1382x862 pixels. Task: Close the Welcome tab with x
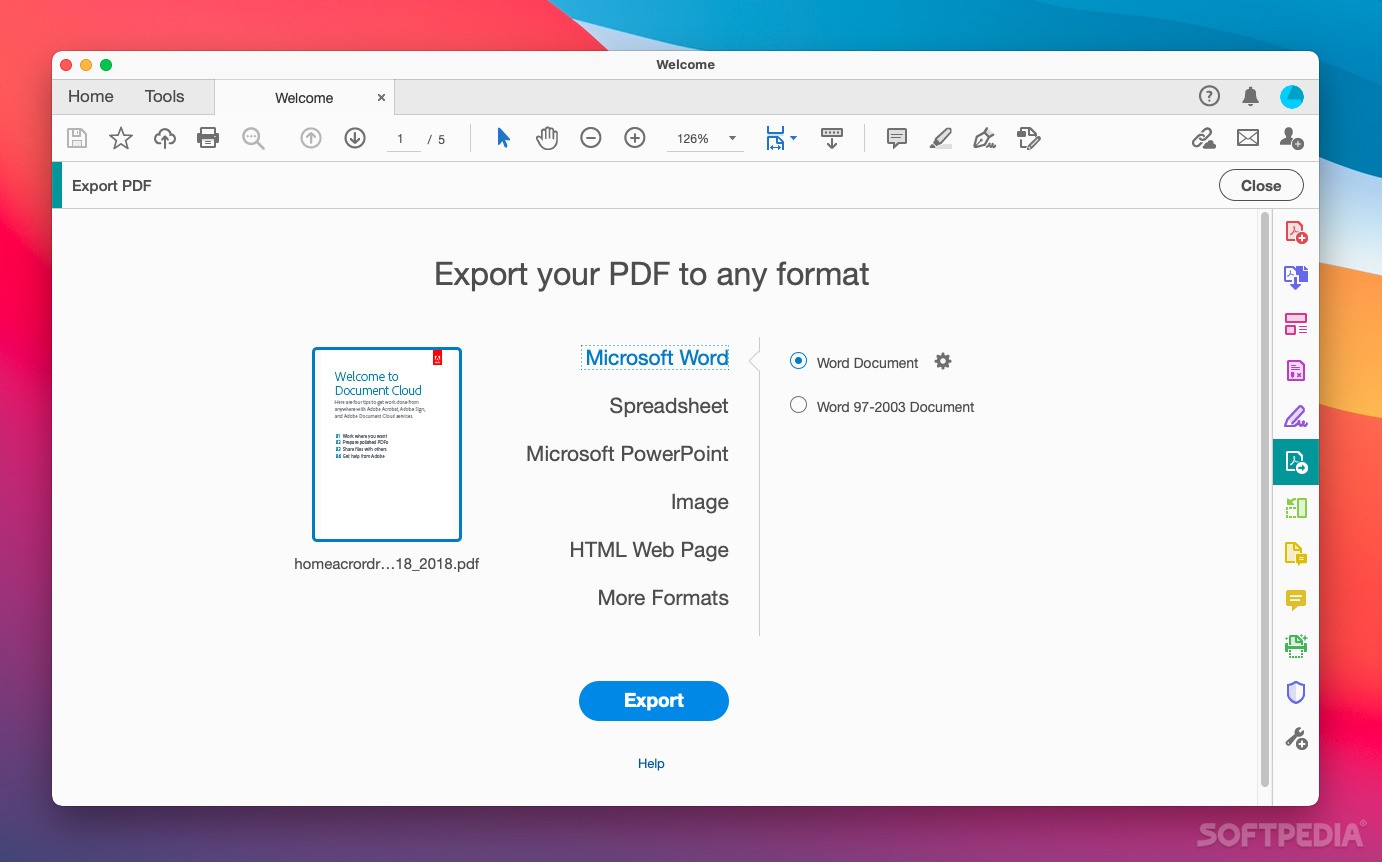(381, 98)
